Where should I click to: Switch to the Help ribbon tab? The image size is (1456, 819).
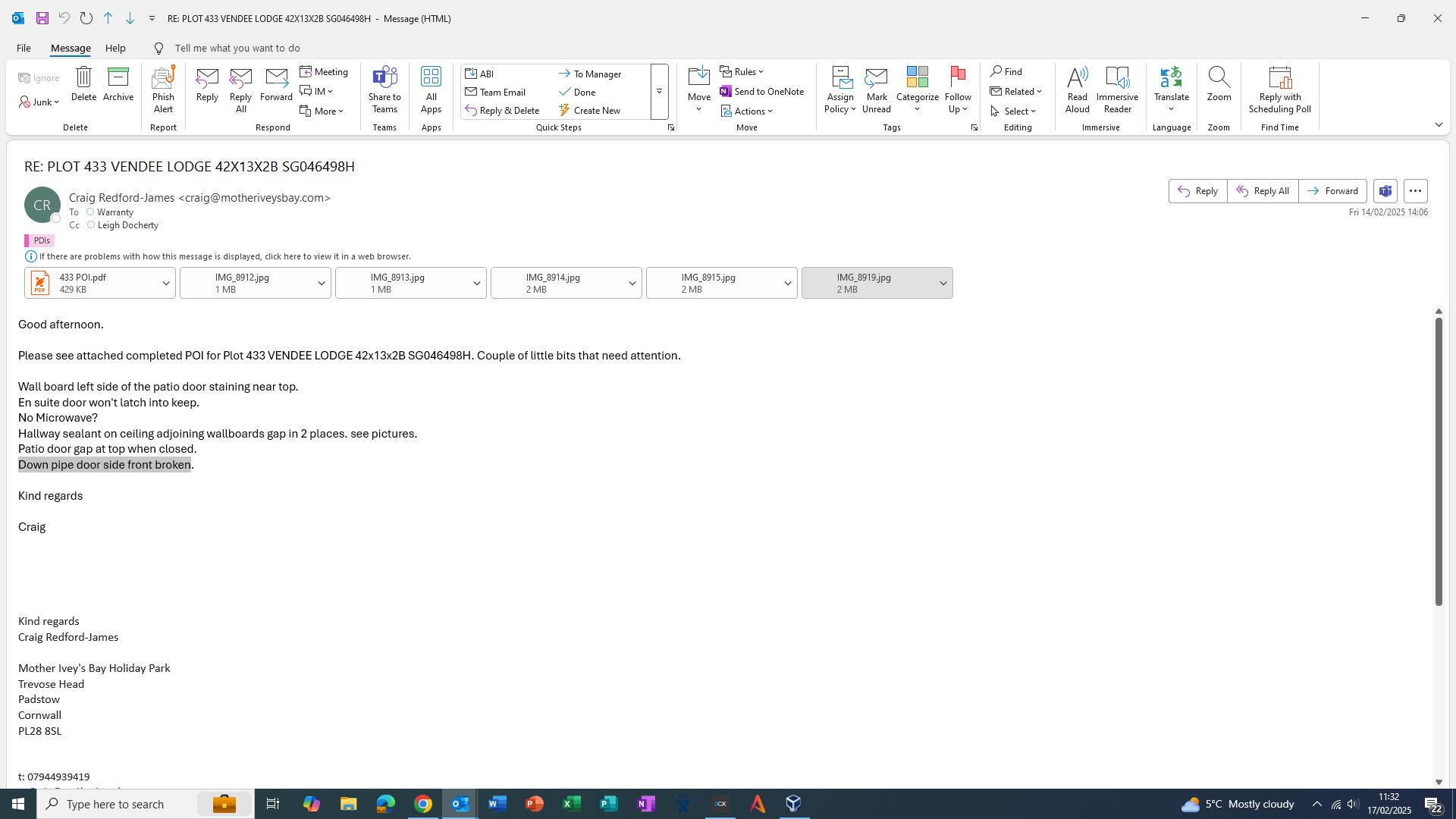(x=115, y=48)
